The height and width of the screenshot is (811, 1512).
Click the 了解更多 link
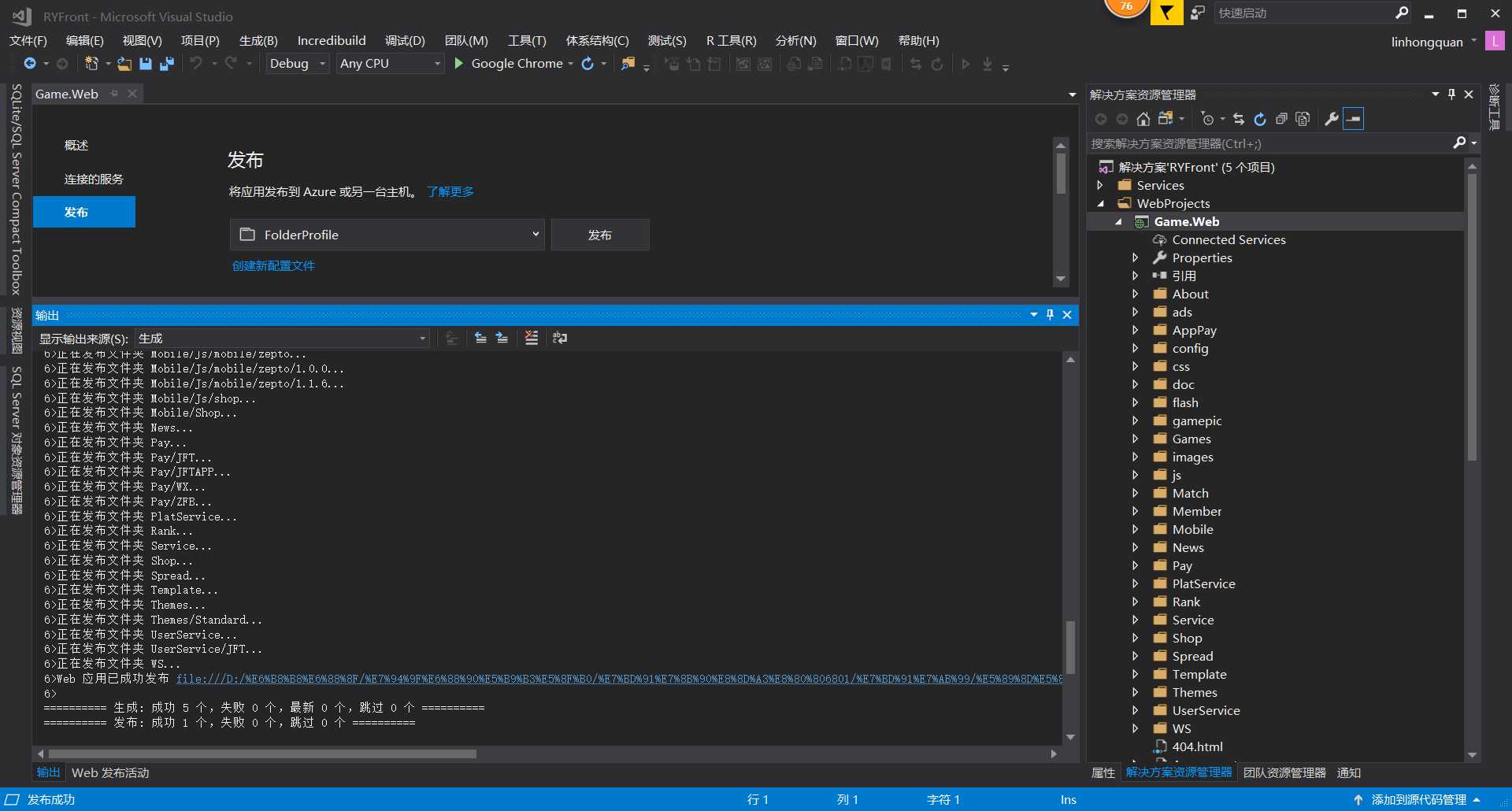450,191
